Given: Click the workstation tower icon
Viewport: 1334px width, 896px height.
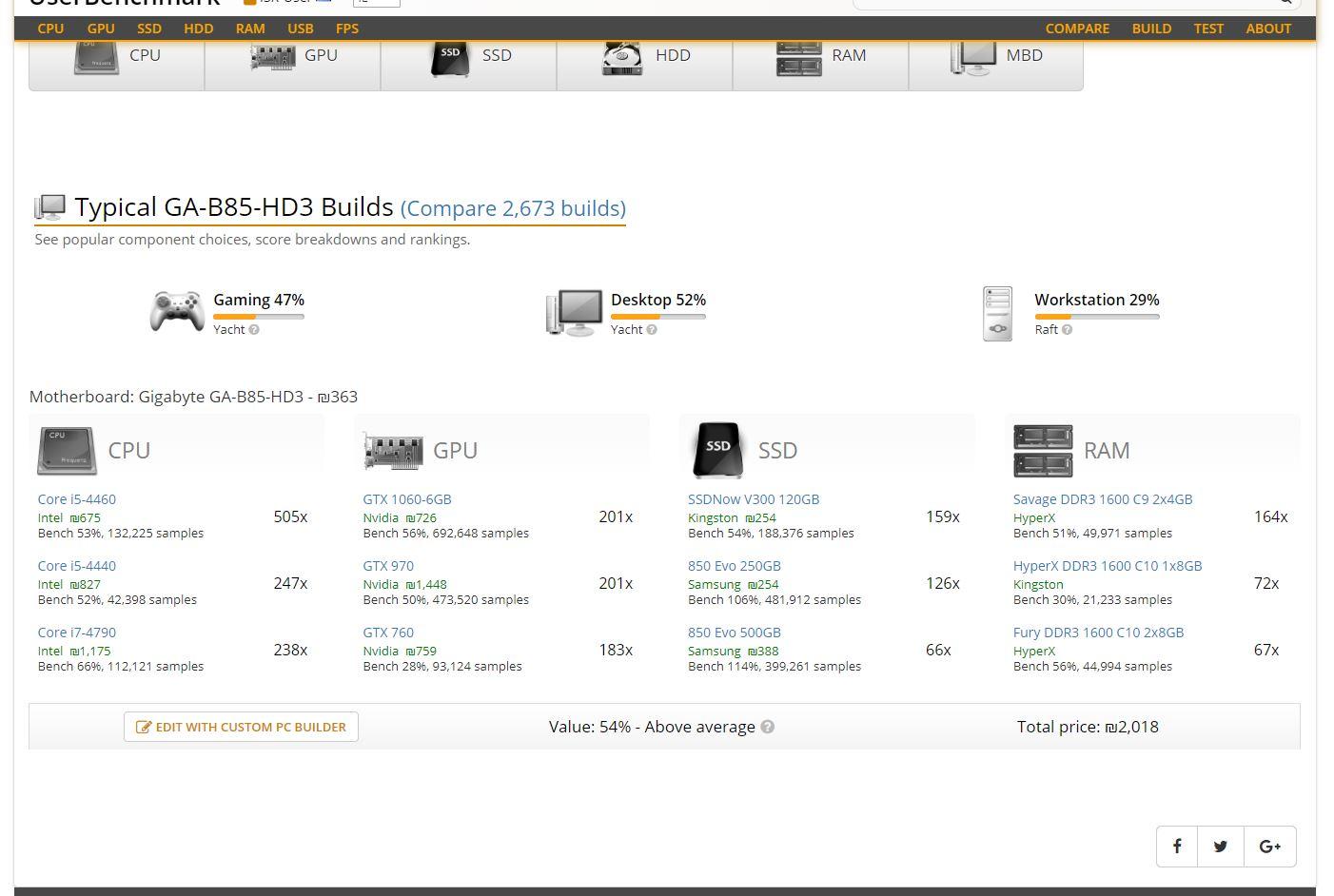Looking at the screenshot, I should coord(997,313).
